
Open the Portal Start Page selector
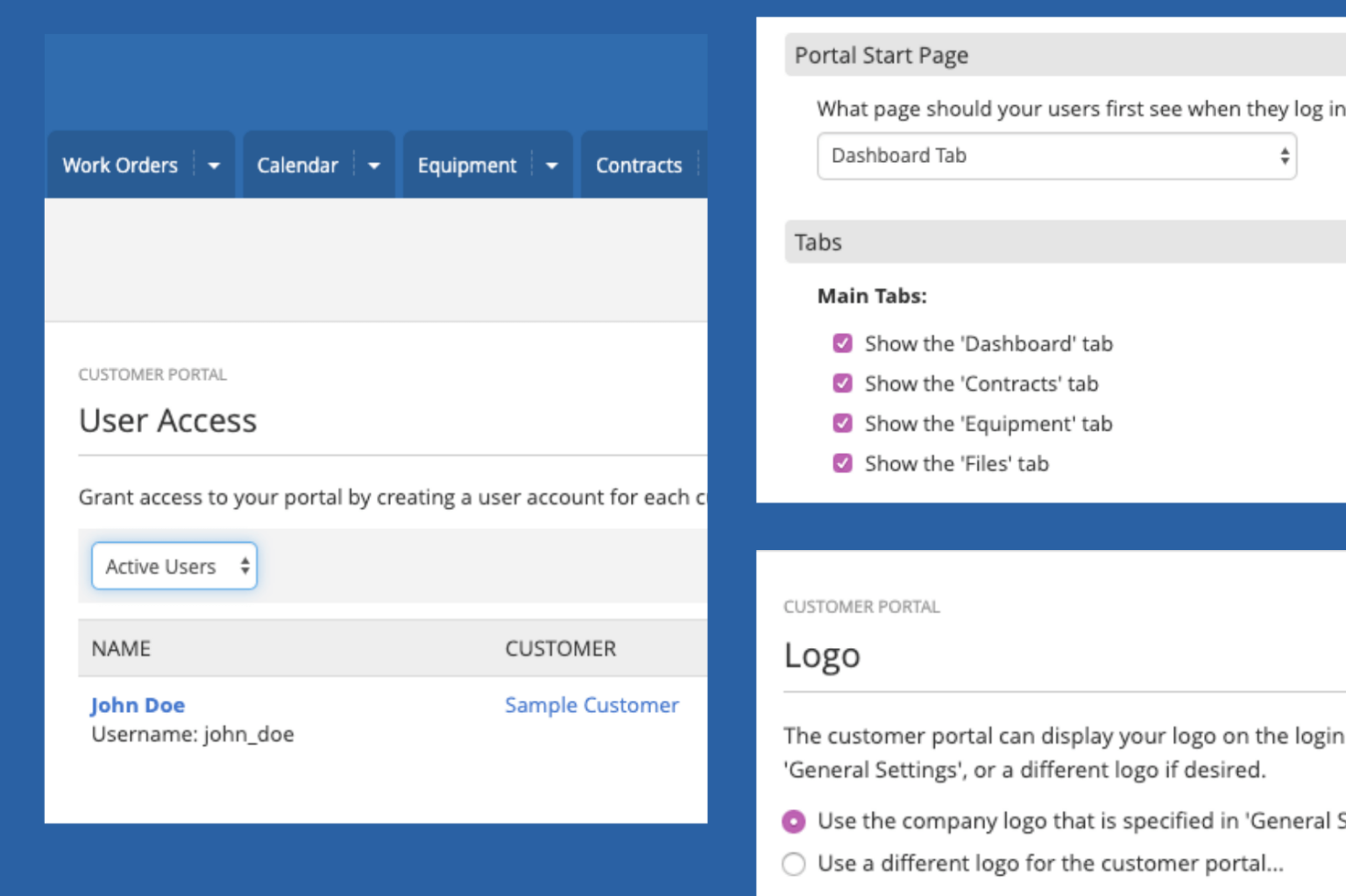click(x=1056, y=156)
